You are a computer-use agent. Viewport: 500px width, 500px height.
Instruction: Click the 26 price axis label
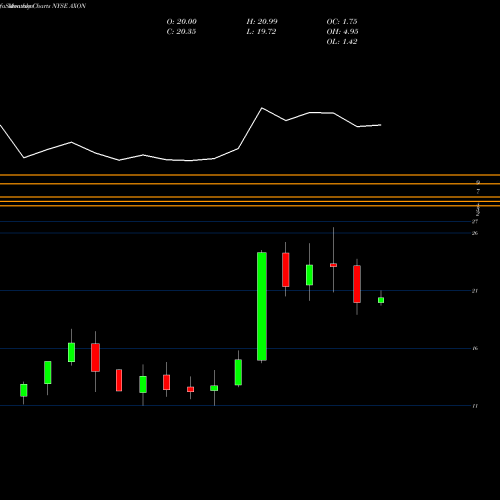pyautogui.click(x=475, y=233)
